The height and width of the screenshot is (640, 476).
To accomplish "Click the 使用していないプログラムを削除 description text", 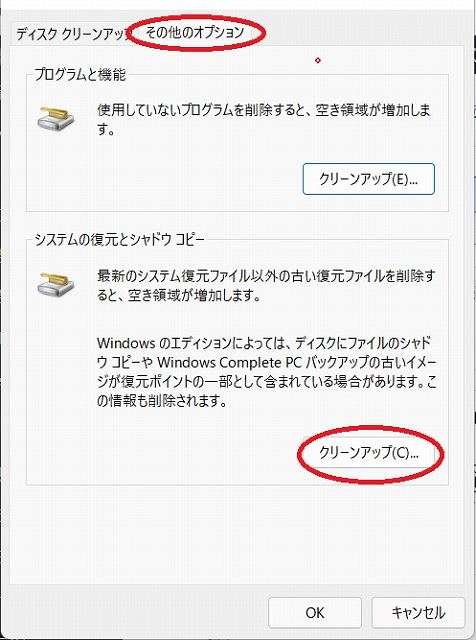I will click(263, 110).
